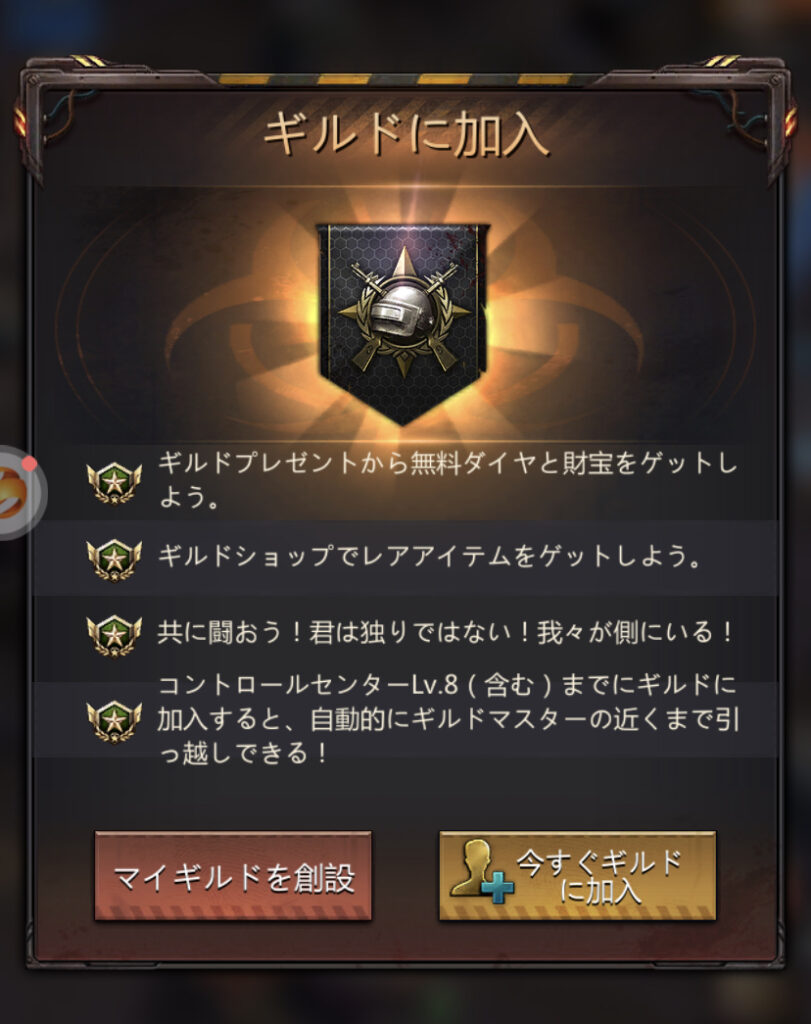Viewport: 811px width, 1024px height.
Task: Select the 君は独りではない text row
Action: (406, 634)
